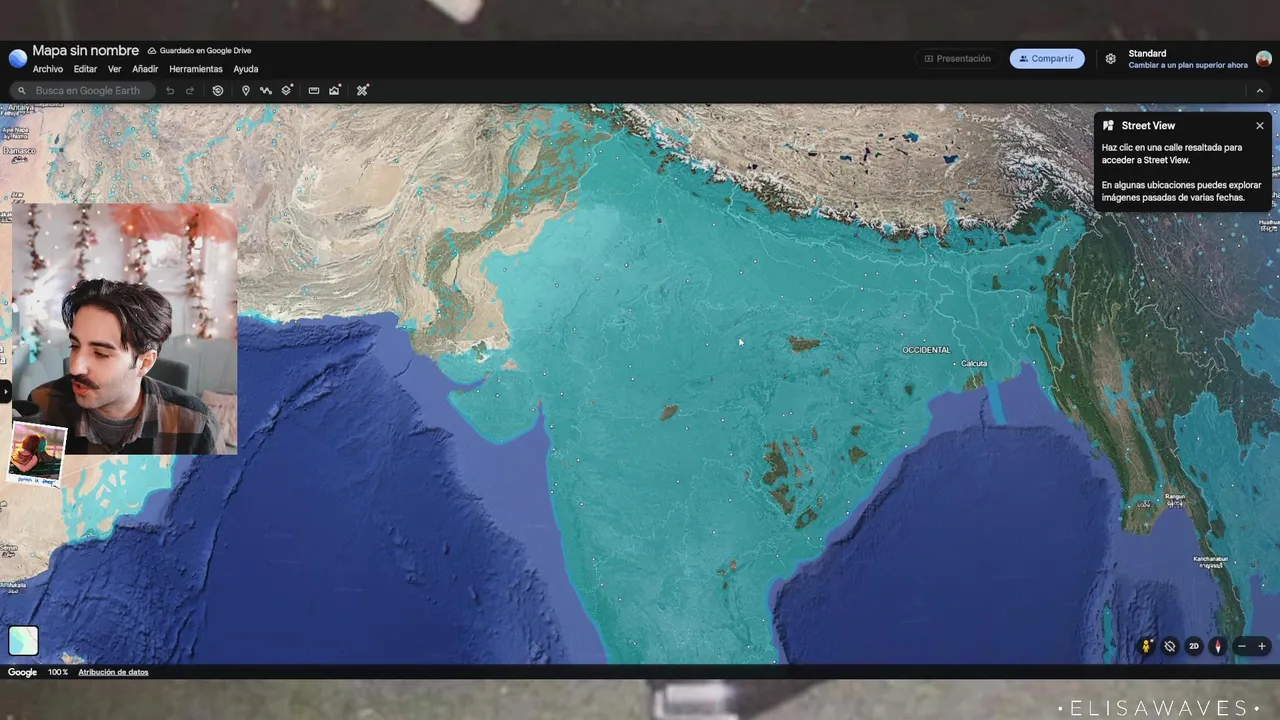
Task: Reset orientation with the compass
Action: pyautogui.click(x=1217, y=646)
